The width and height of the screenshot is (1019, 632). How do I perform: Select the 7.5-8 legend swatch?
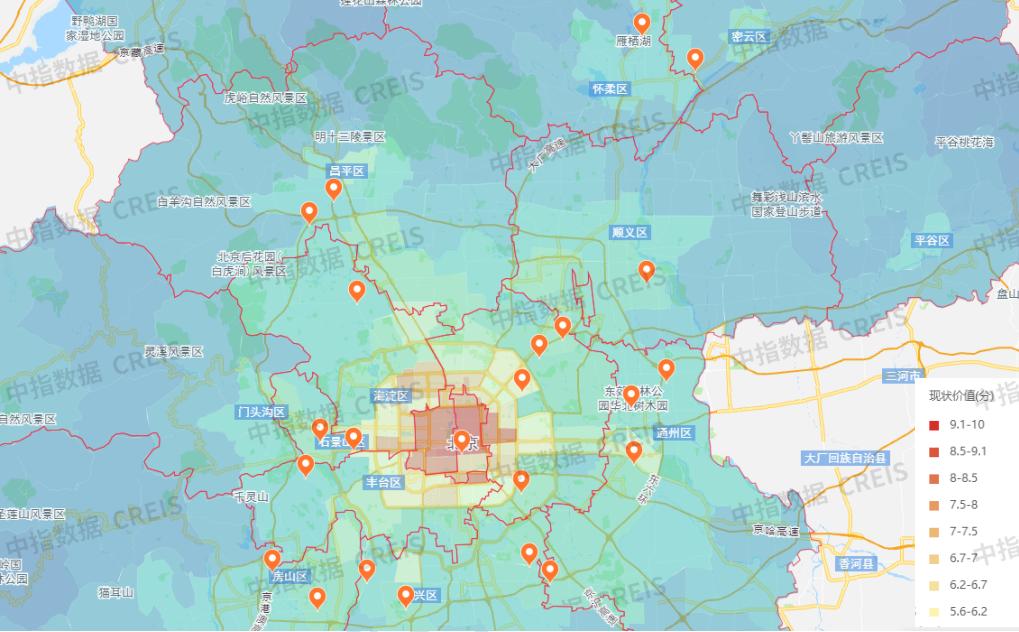click(934, 505)
